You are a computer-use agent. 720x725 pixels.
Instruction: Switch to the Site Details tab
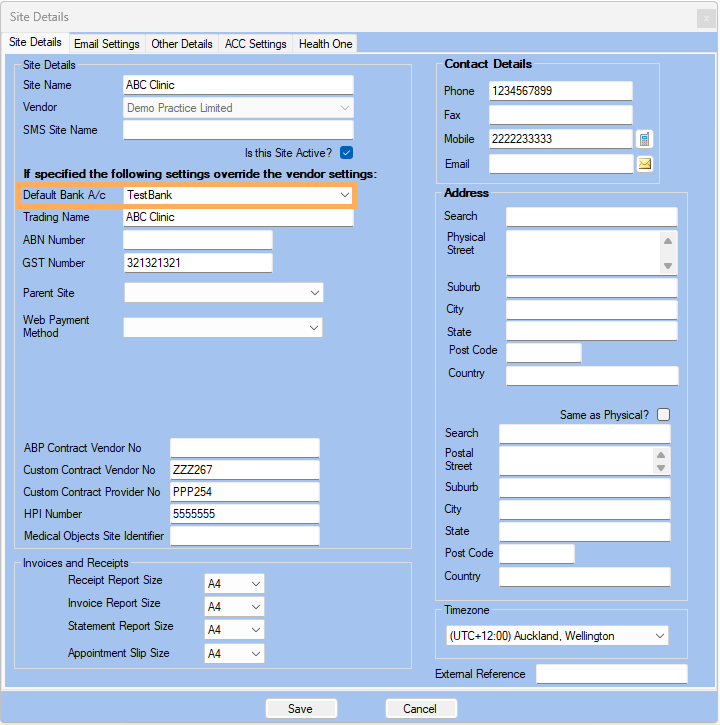pos(35,42)
